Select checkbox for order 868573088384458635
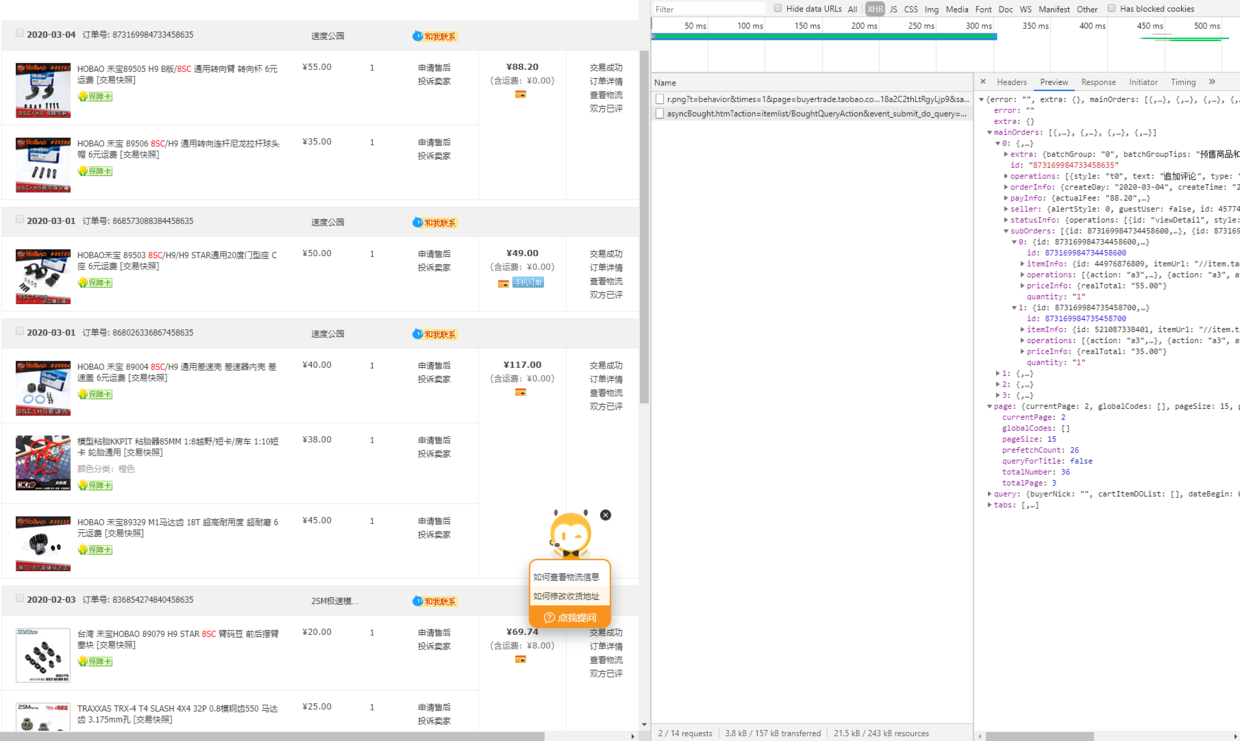1240x741 pixels. 19,220
